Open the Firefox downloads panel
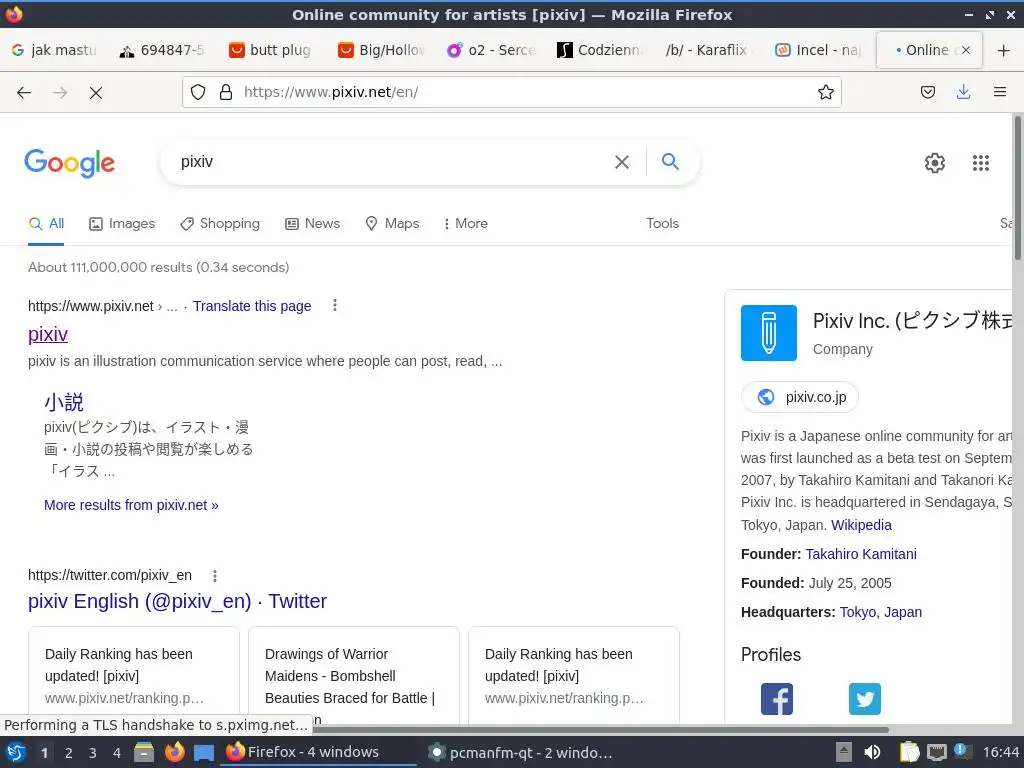The width and height of the screenshot is (1024, 768). (x=963, y=92)
